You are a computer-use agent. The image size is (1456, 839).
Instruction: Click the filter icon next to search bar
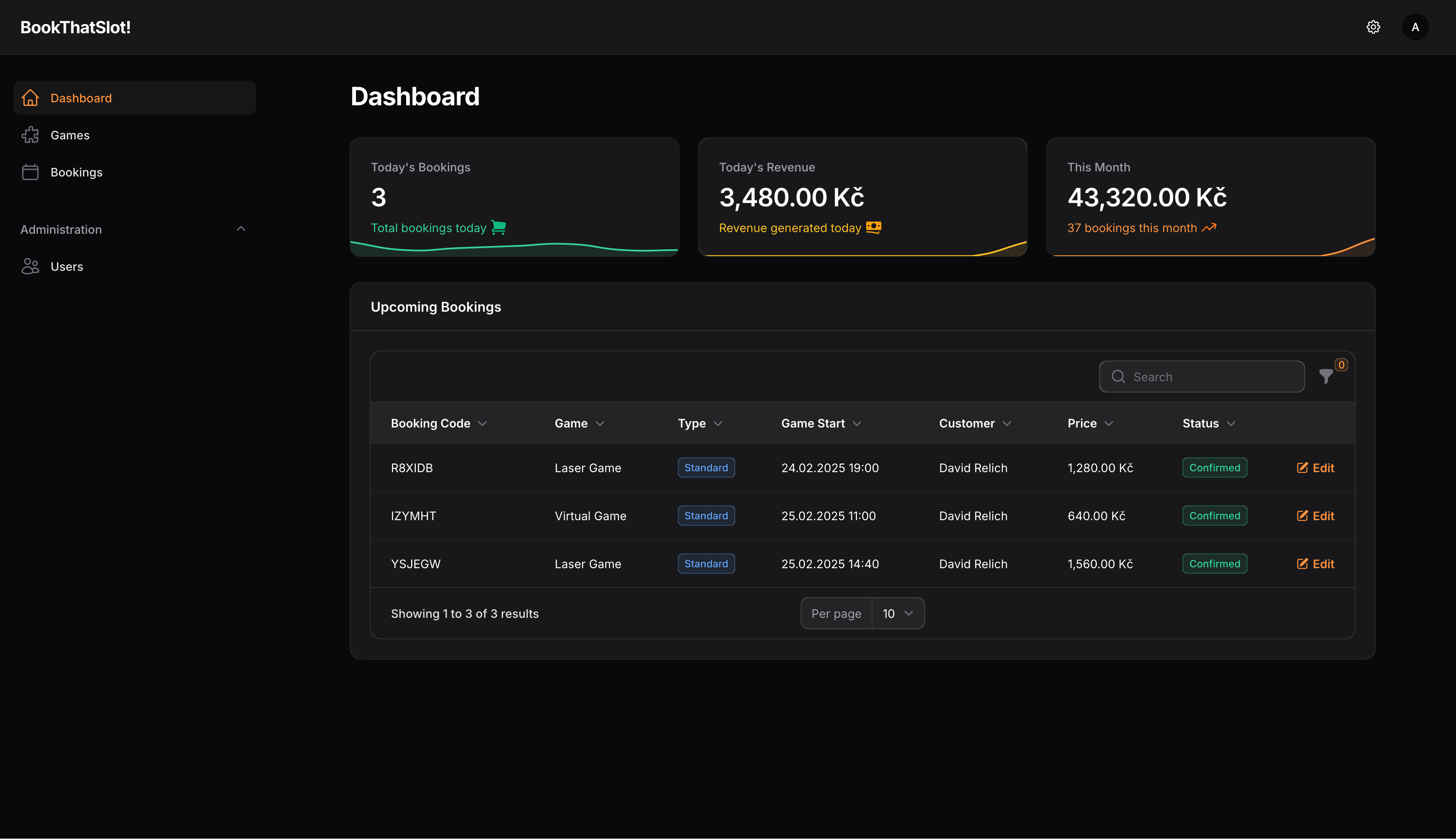click(1328, 377)
